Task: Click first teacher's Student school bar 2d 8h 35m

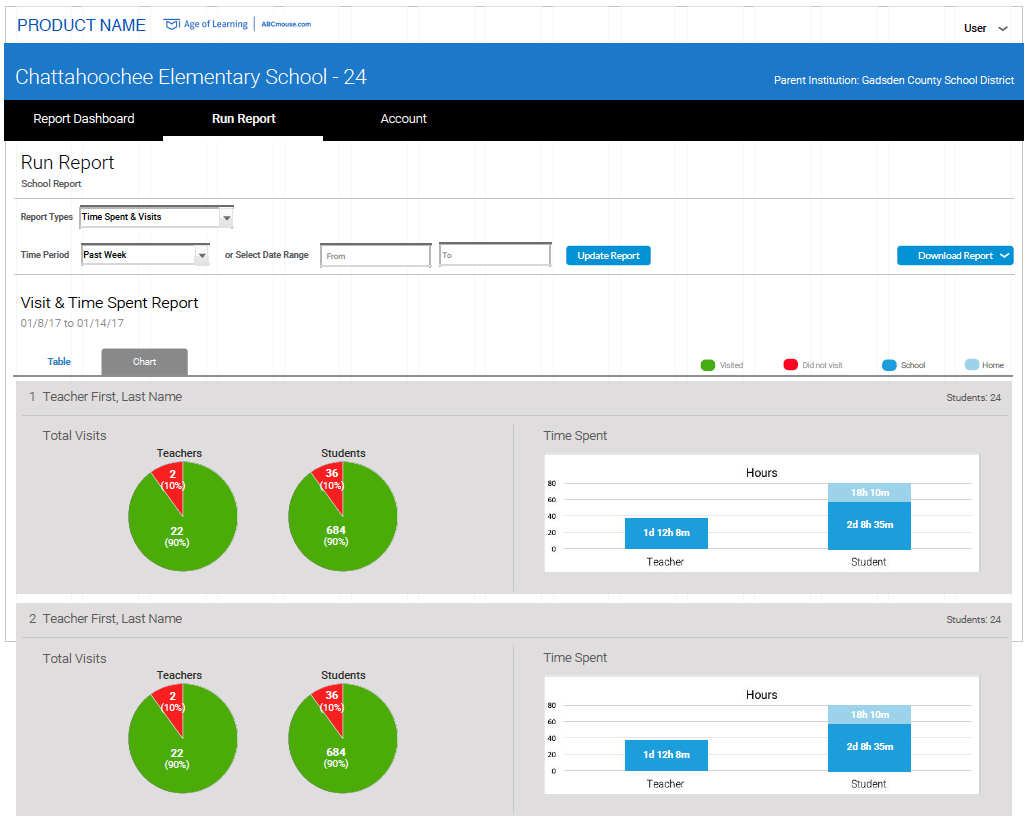Action: (x=869, y=525)
